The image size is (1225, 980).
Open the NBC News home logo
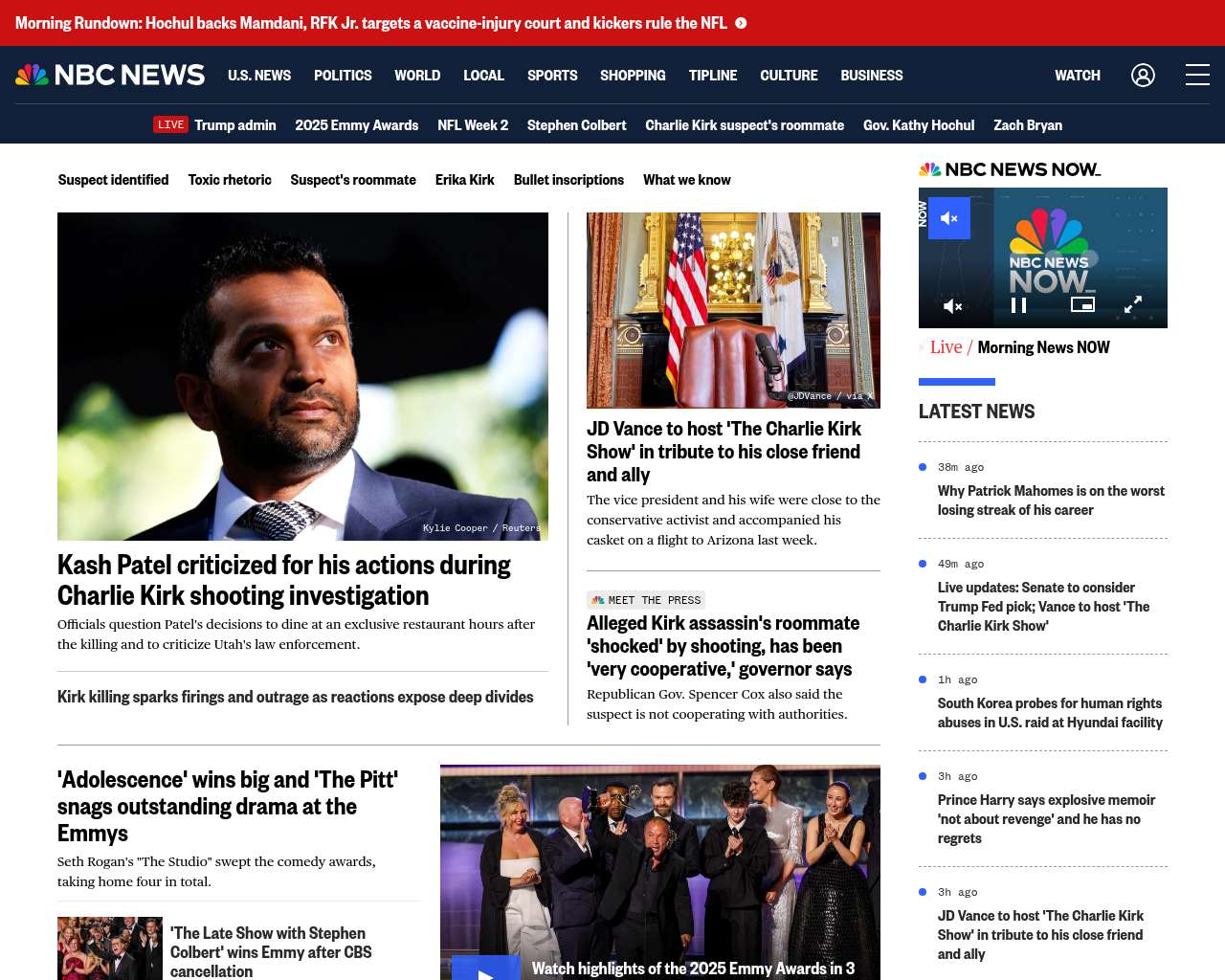[x=110, y=75]
